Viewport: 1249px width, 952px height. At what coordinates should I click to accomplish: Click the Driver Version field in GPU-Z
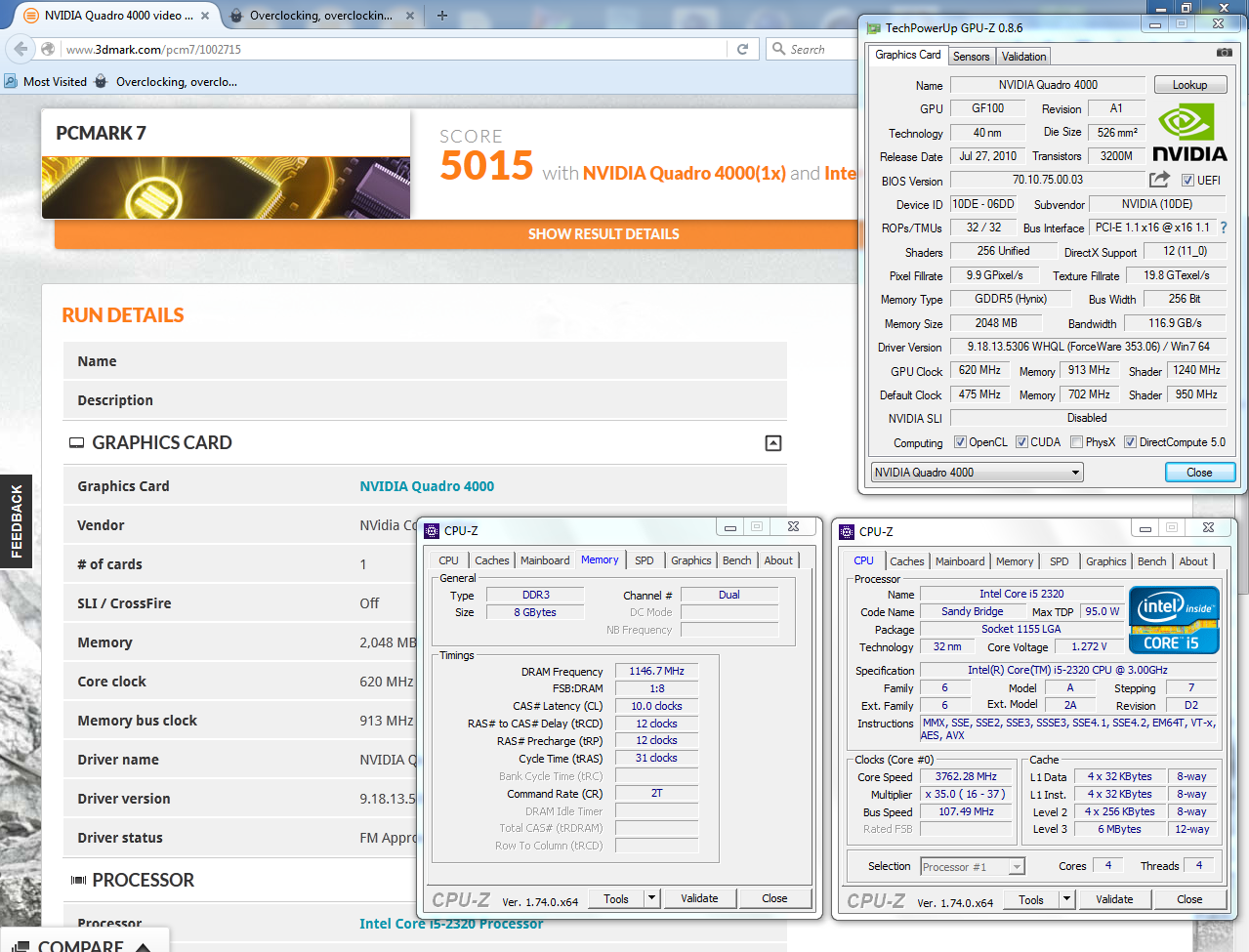tap(1088, 347)
